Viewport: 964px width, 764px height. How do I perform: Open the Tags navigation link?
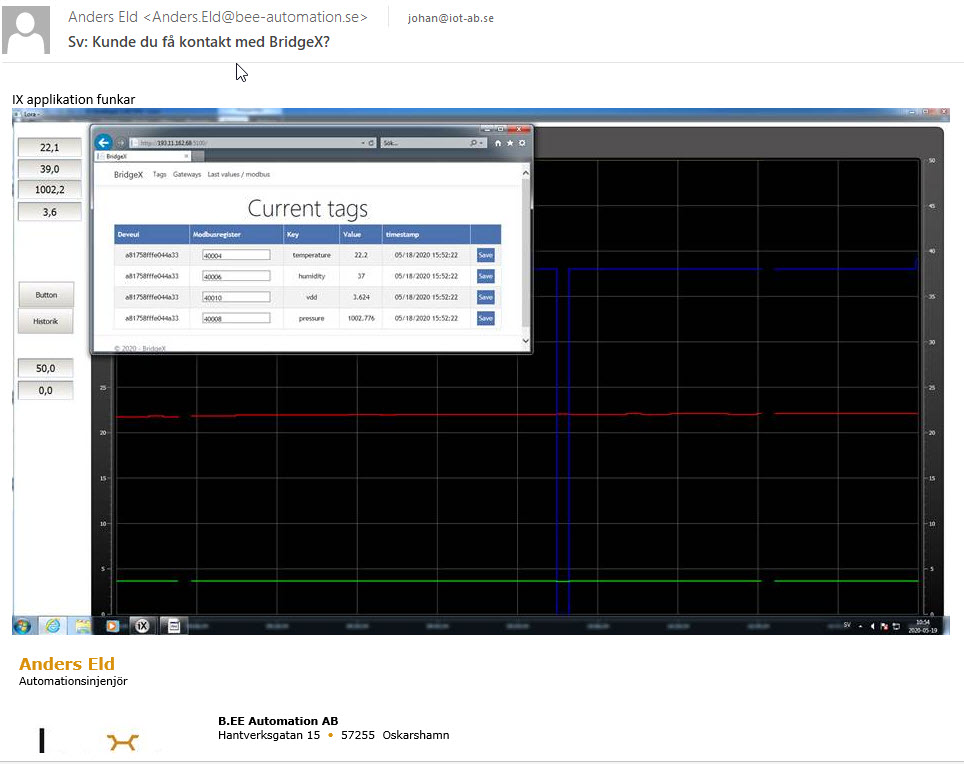click(159, 175)
